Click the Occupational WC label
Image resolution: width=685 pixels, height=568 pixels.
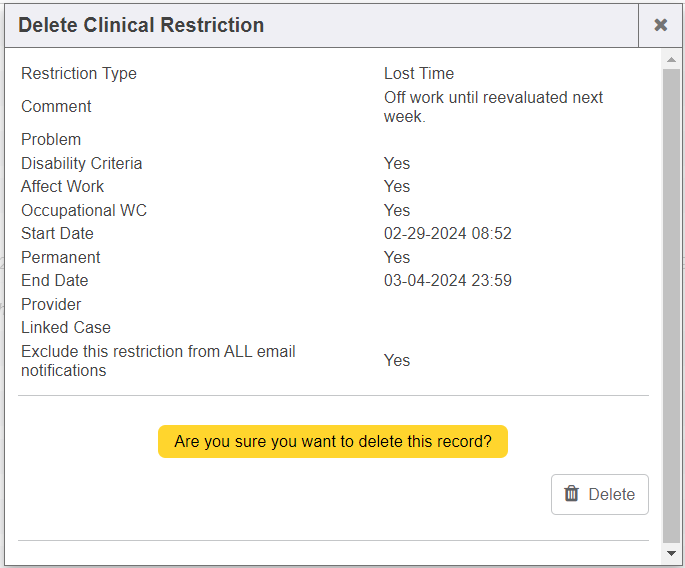[84, 210]
